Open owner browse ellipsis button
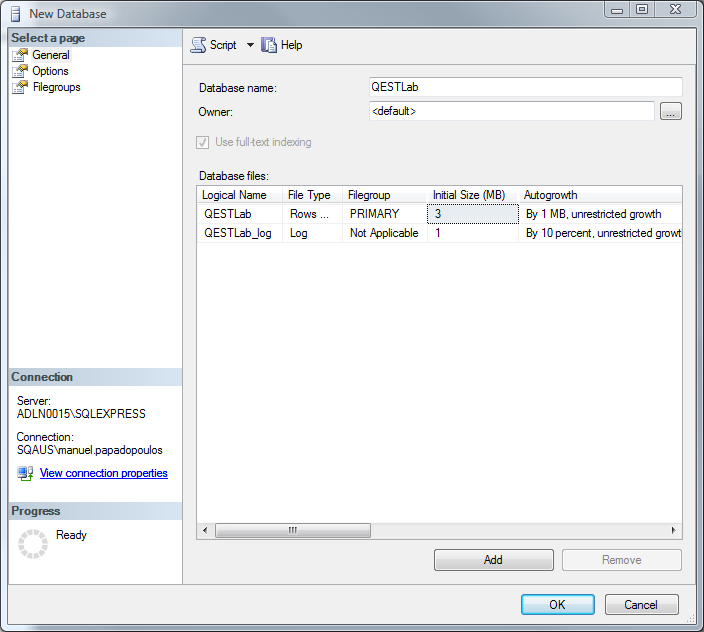The image size is (704, 632). tap(671, 112)
